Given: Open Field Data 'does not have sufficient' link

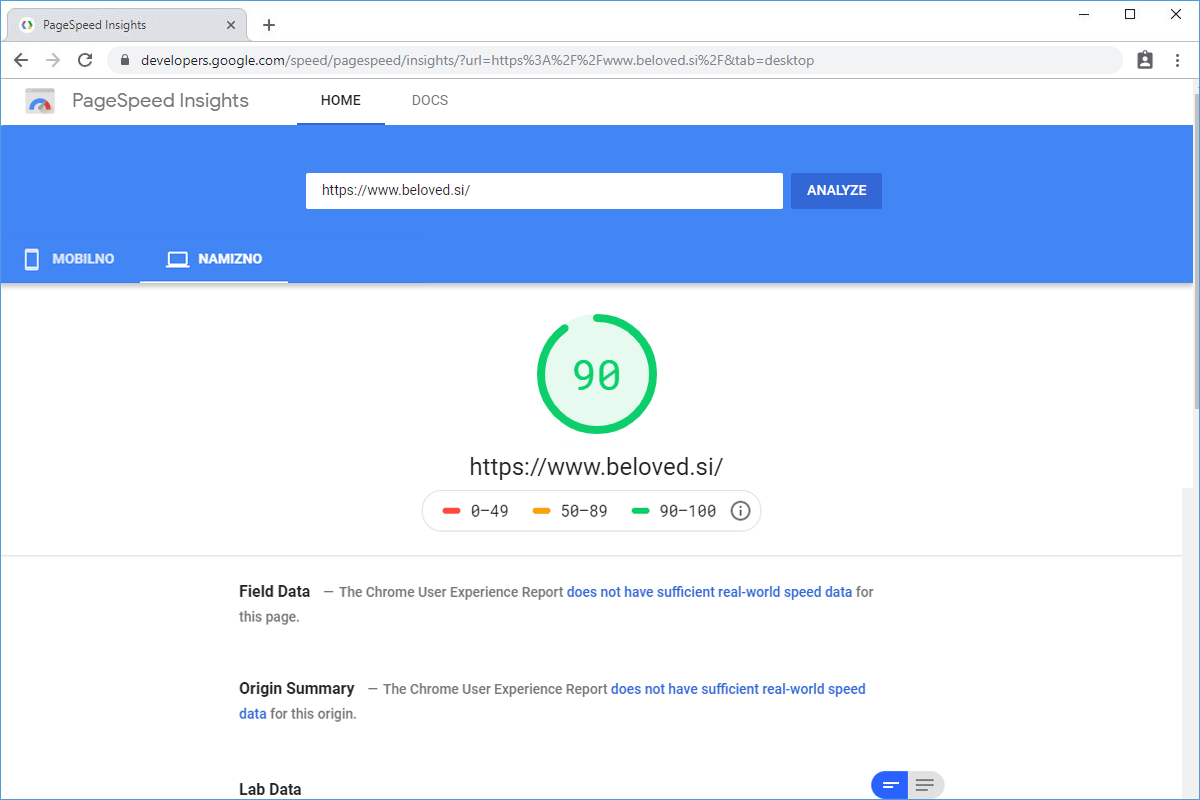Looking at the screenshot, I should point(710,592).
